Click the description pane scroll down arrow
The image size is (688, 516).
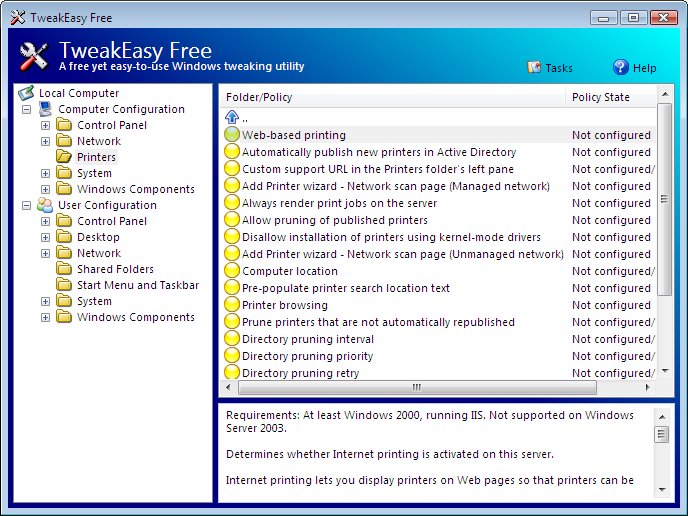(x=662, y=489)
